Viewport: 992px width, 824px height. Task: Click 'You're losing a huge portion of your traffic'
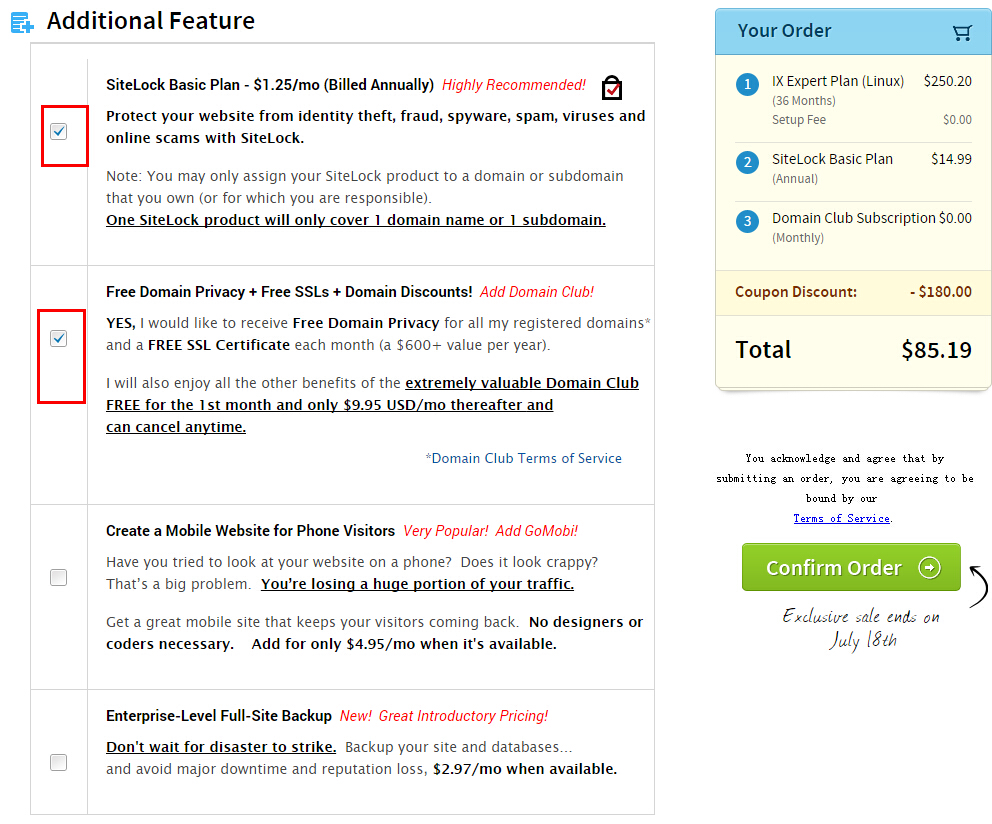tap(418, 584)
